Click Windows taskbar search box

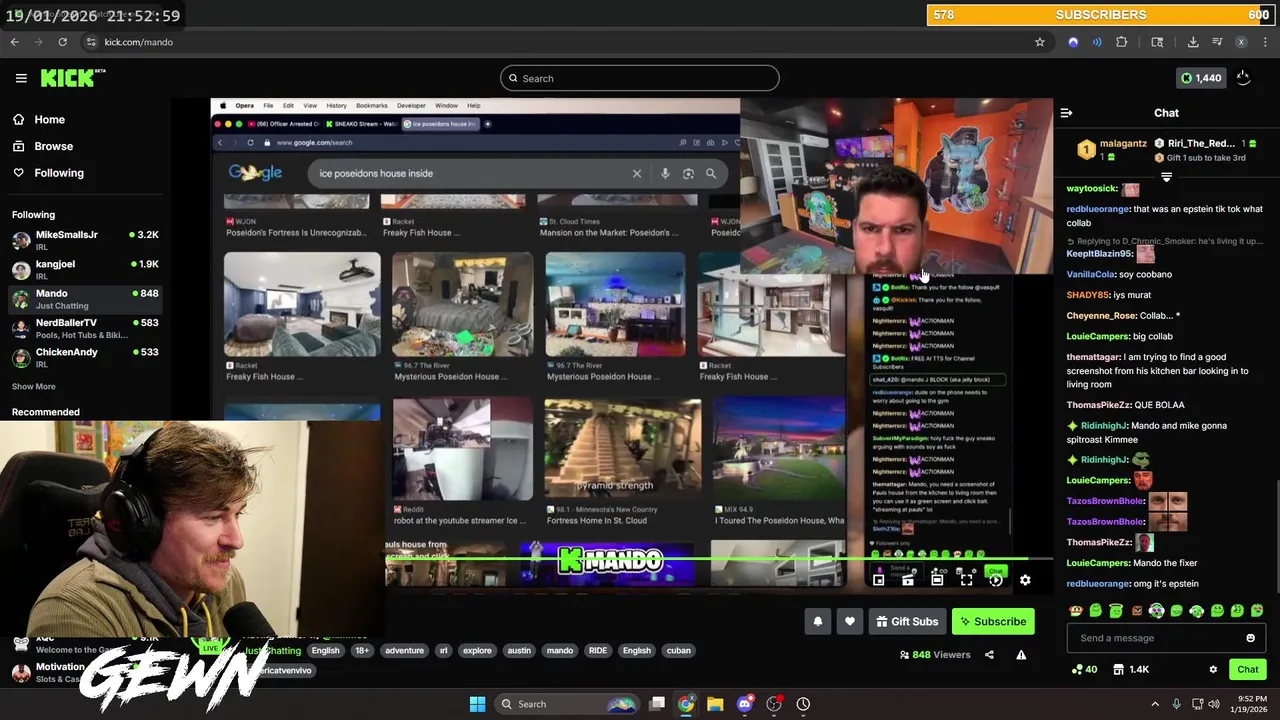point(567,704)
